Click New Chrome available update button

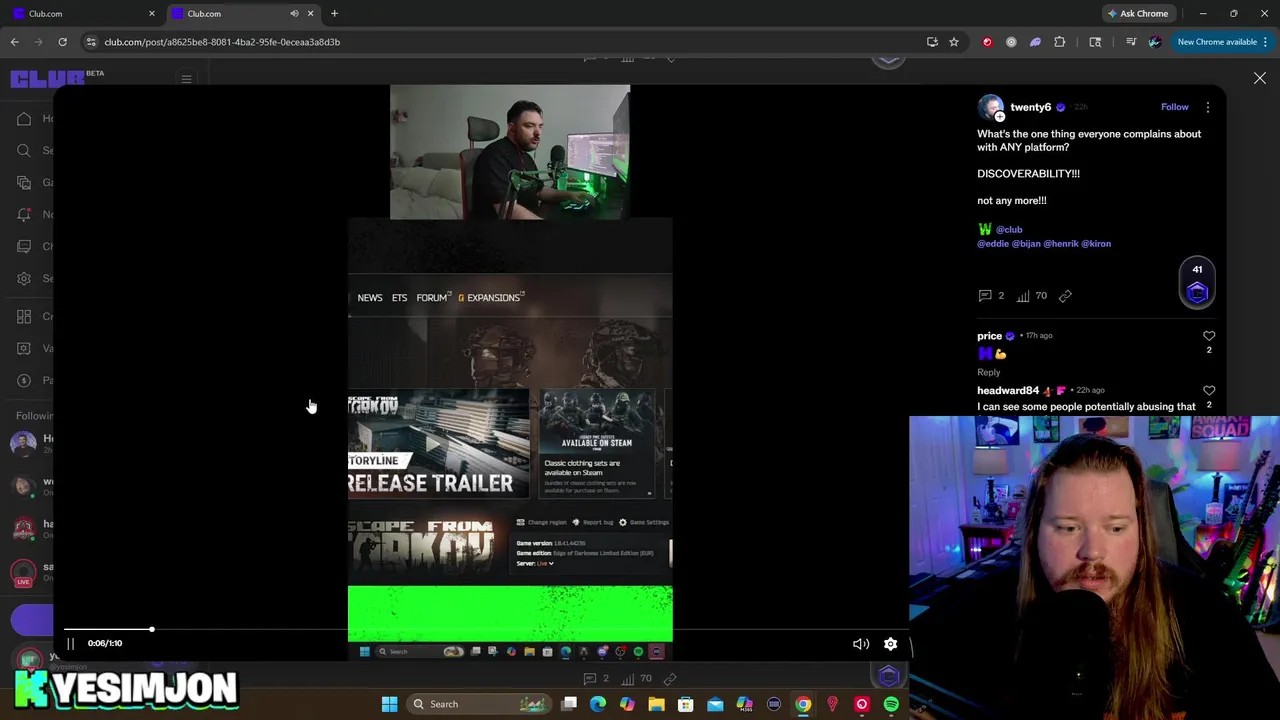point(1217,42)
